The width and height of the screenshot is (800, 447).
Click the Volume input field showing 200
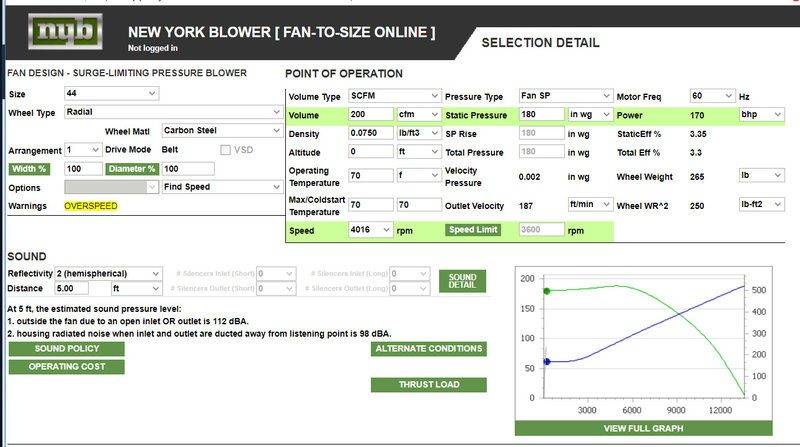371,114
